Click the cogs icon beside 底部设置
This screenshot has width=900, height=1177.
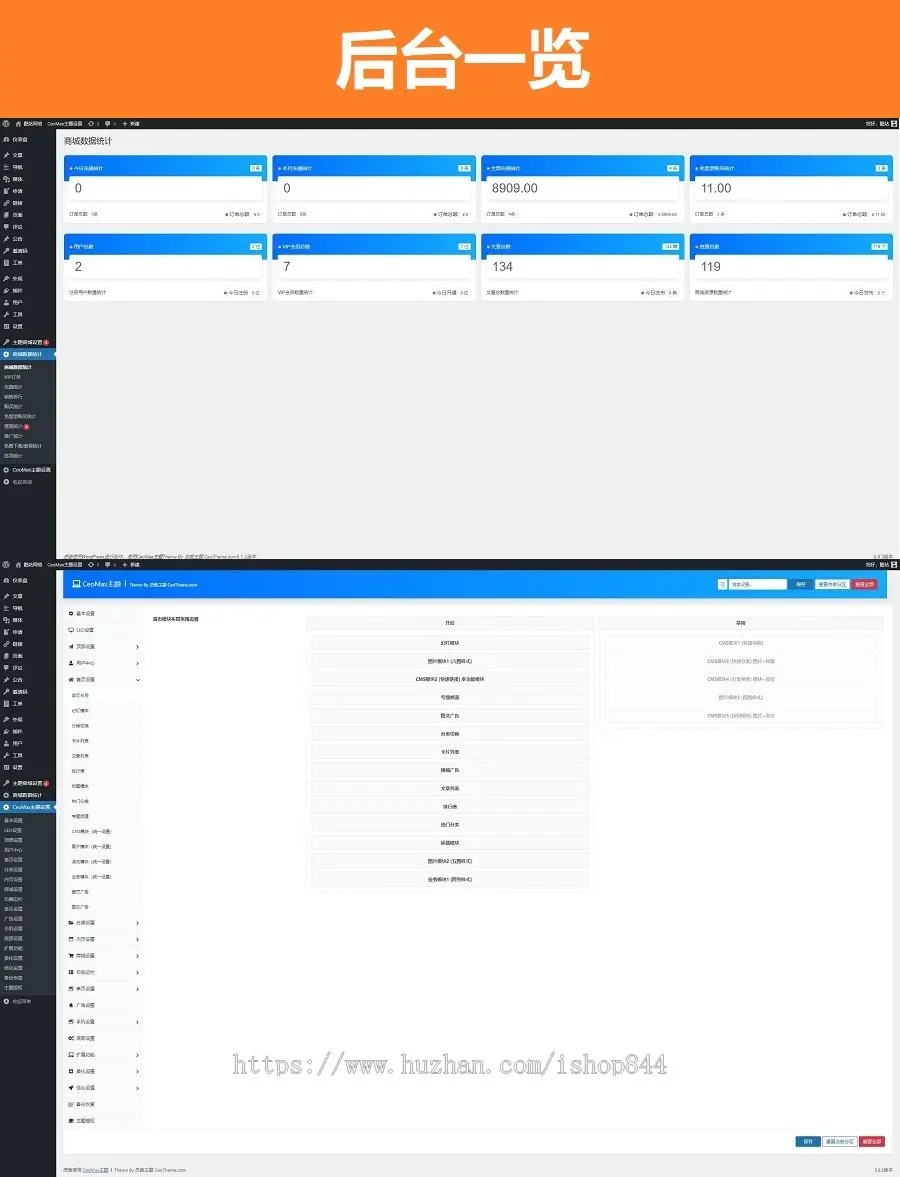[71, 1038]
